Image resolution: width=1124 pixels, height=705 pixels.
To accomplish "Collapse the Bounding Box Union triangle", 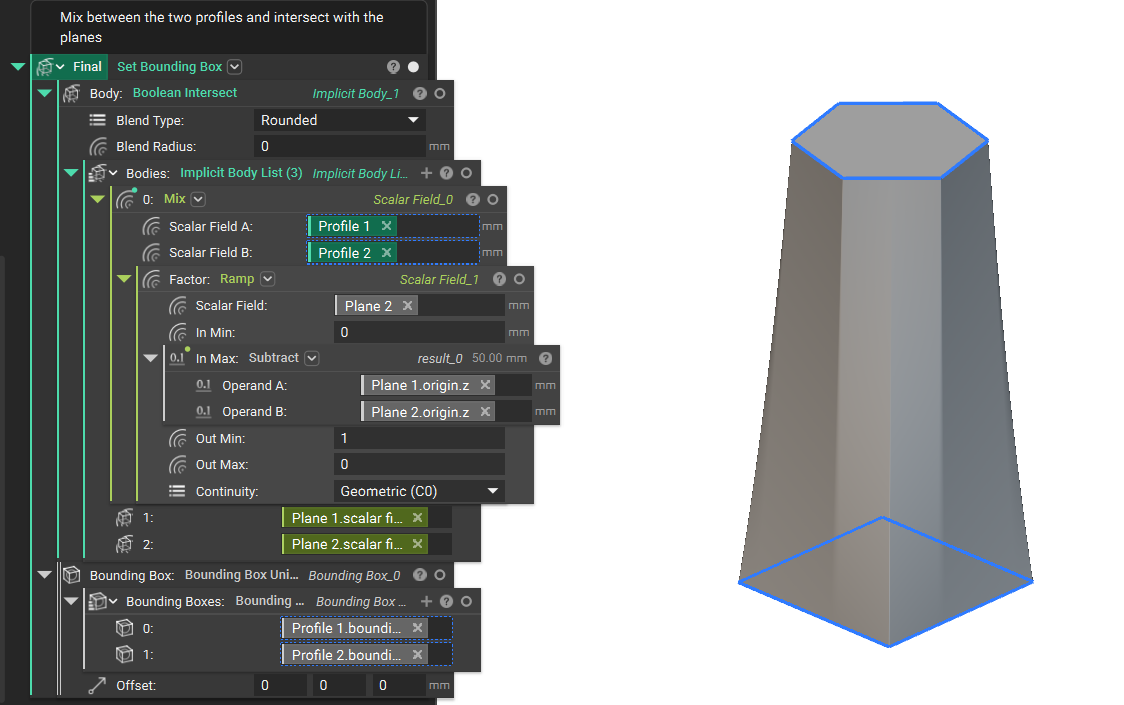I will (x=44, y=574).
